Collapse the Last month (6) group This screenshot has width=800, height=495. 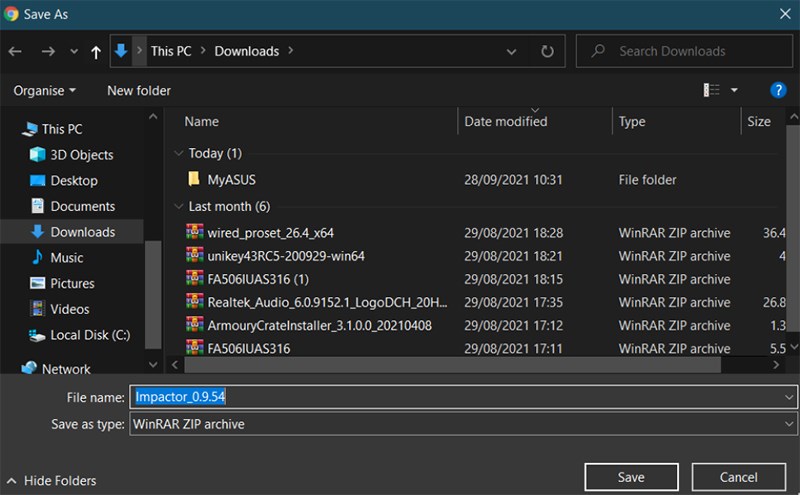pyautogui.click(x=179, y=207)
